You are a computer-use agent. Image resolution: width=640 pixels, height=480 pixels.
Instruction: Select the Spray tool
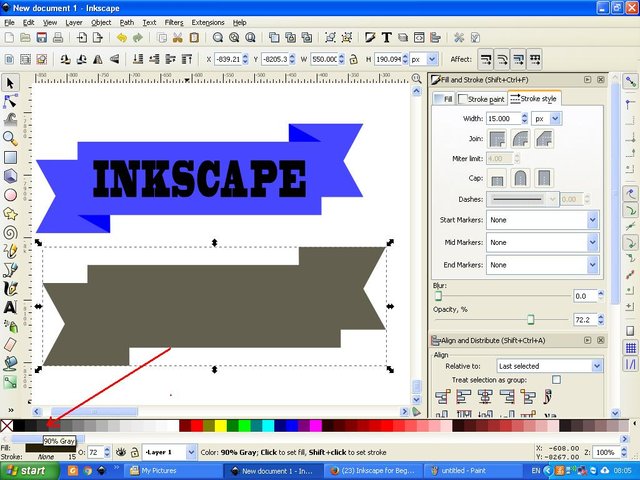point(10,326)
